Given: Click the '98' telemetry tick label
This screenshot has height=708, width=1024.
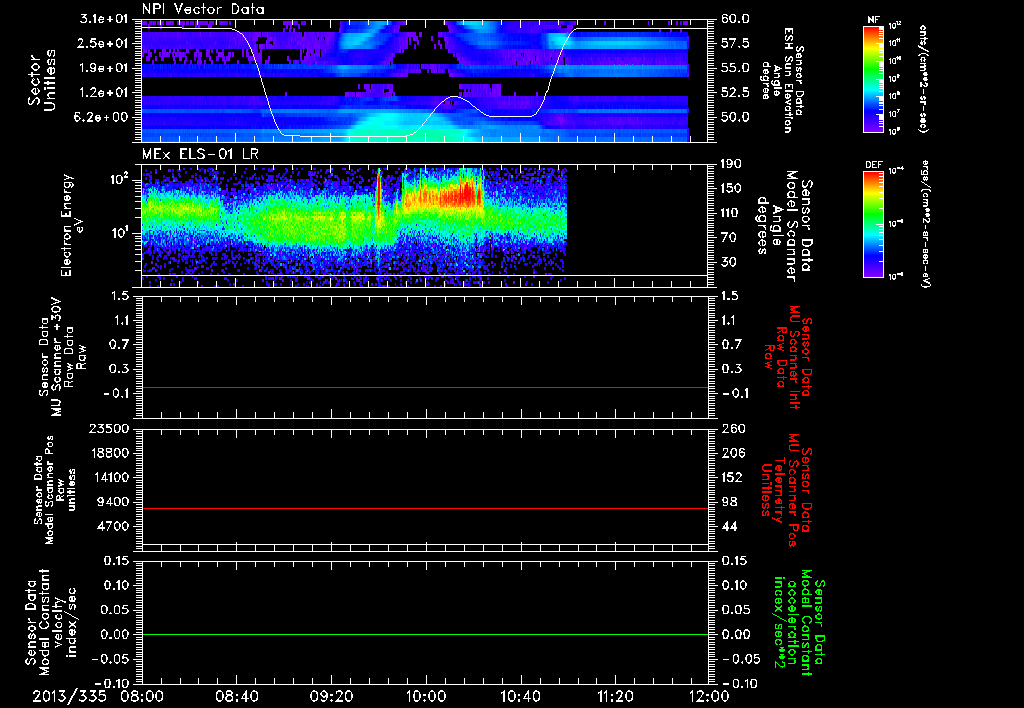Looking at the screenshot, I should (x=729, y=502).
